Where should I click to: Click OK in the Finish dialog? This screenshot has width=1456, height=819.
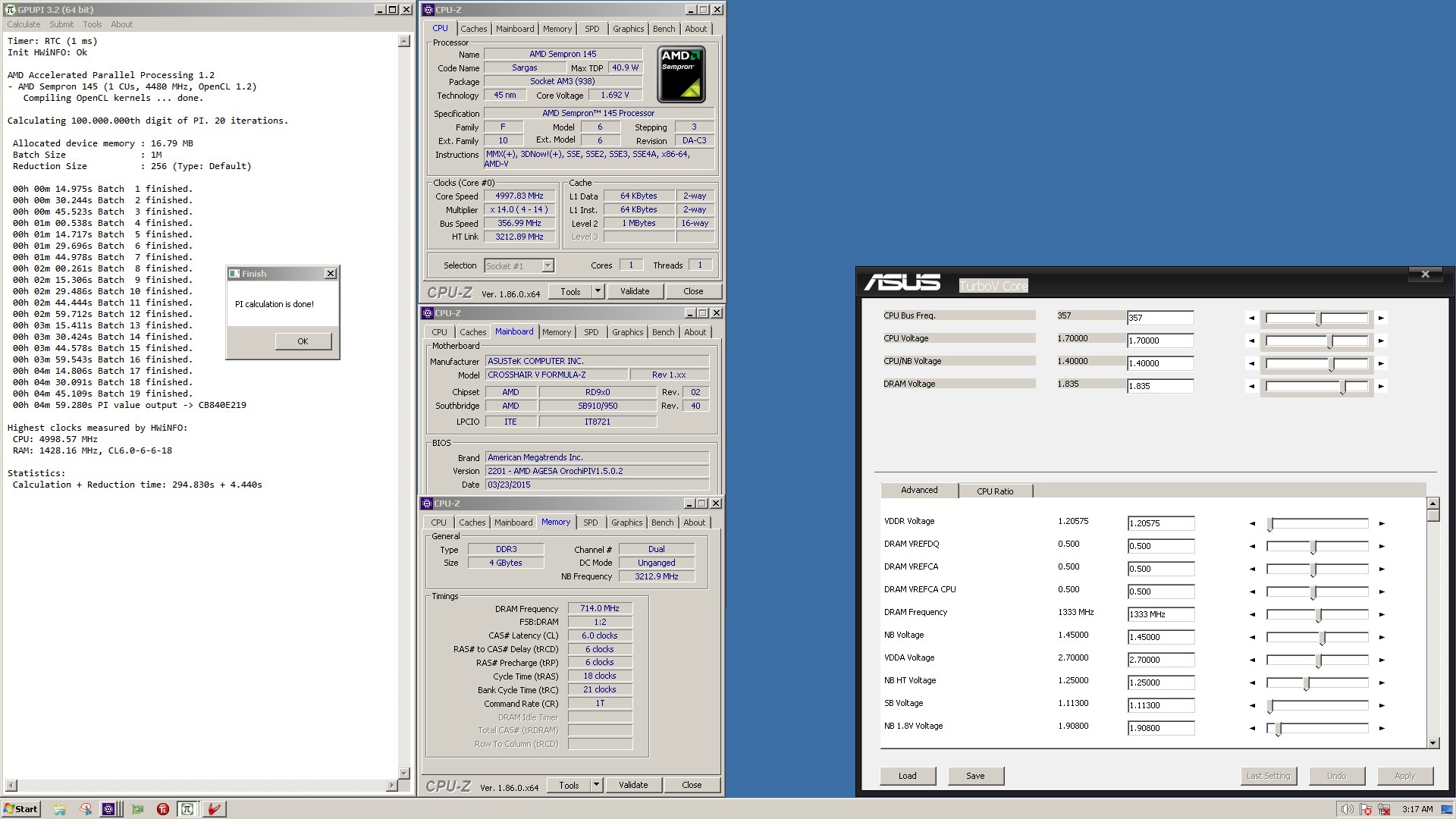pyautogui.click(x=303, y=341)
